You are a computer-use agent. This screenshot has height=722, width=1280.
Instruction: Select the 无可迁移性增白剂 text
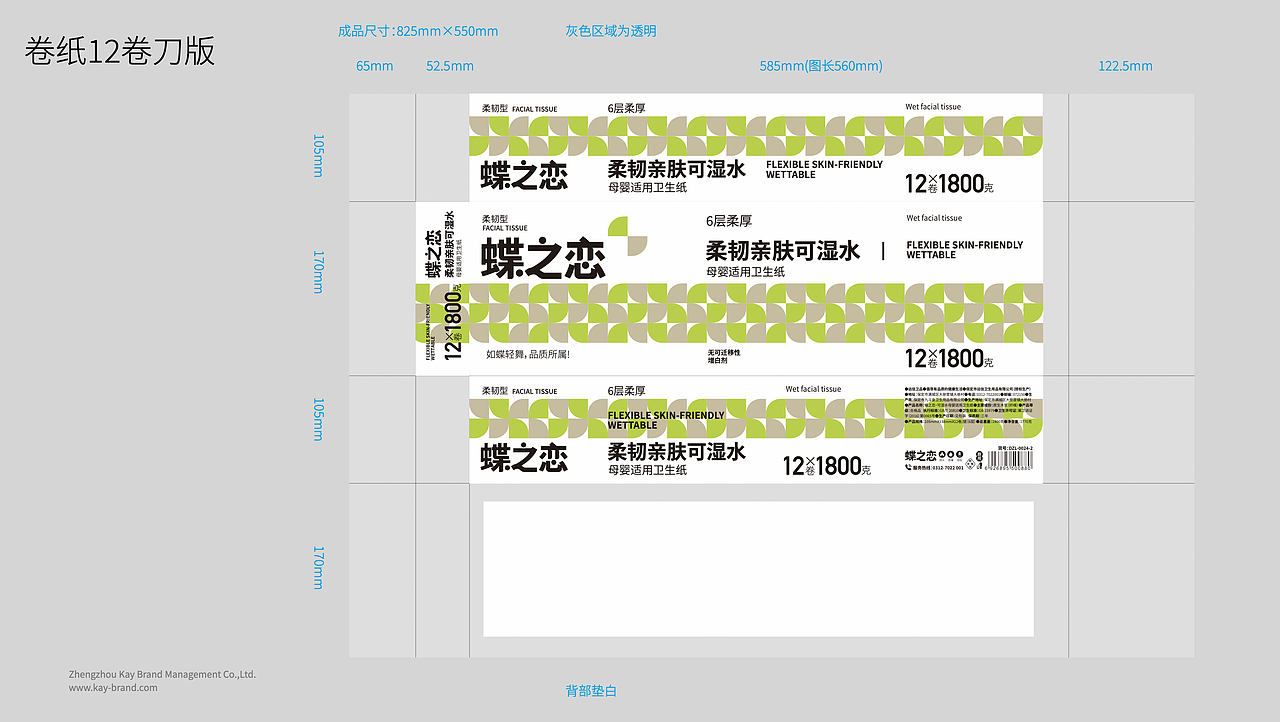(724, 356)
